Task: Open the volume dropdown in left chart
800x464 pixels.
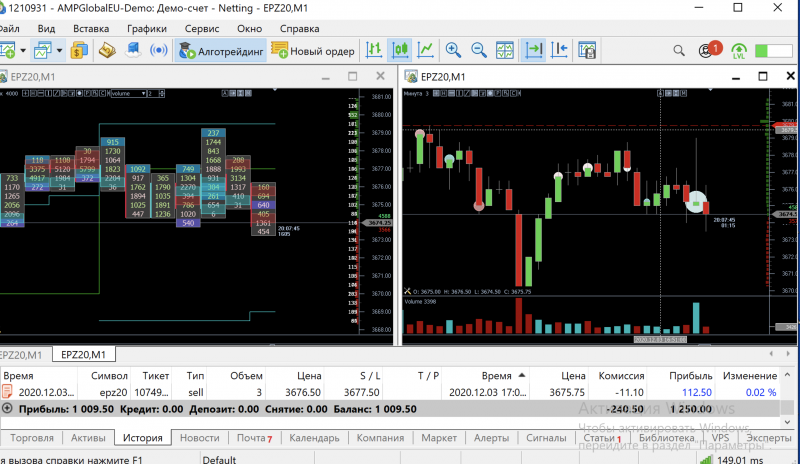Action: coord(128,93)
